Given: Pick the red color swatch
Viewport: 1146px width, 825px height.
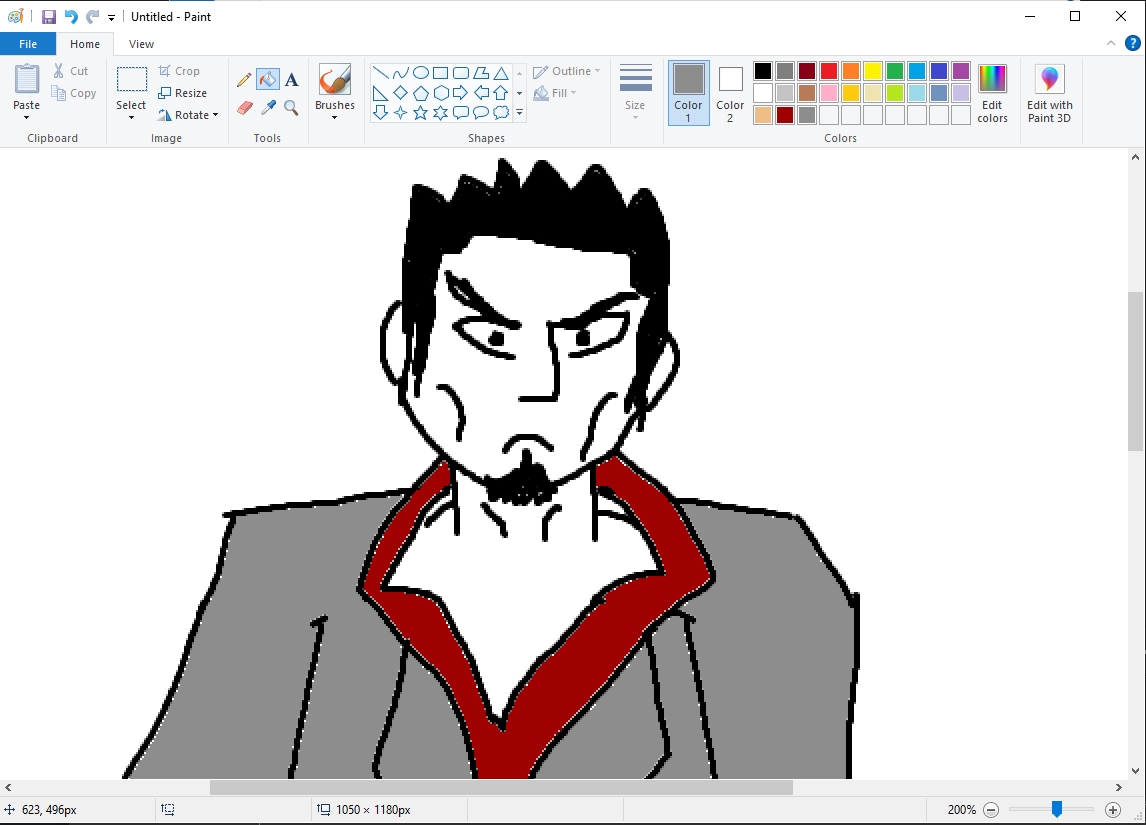Looking at the screenshot, I should [x=829, y=71].
